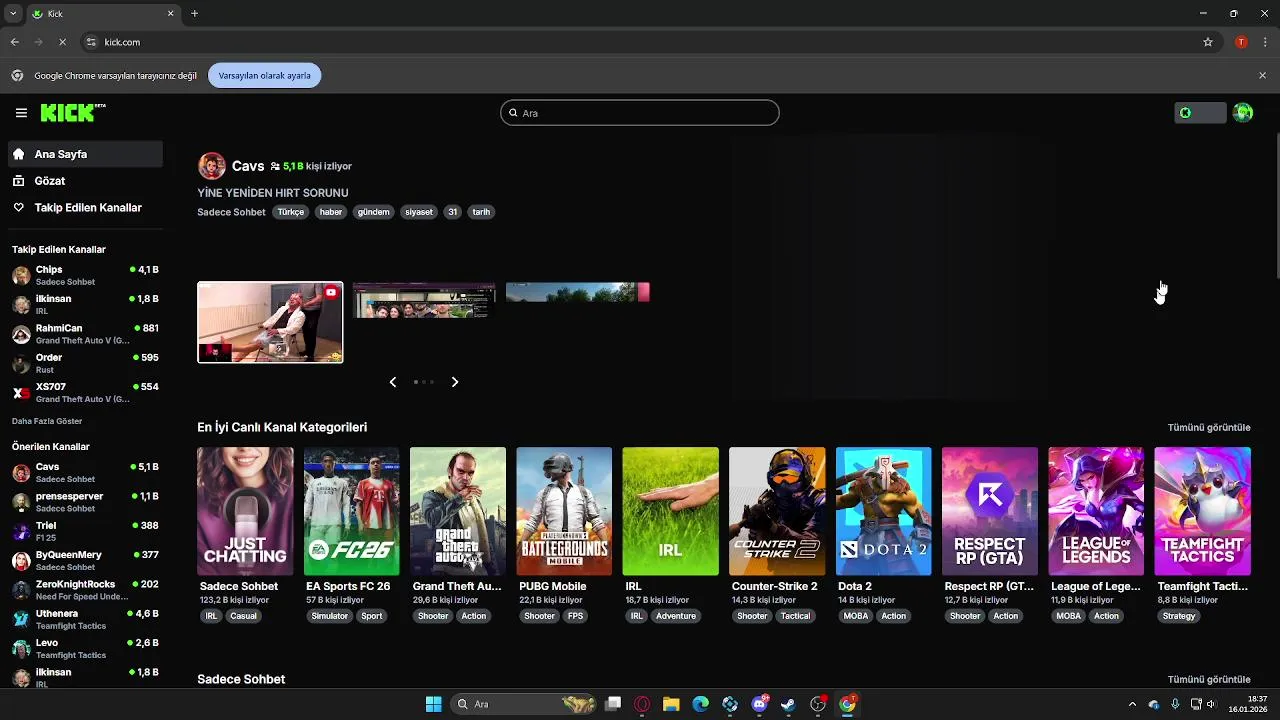Viewport: 1280px width, 720px height.
Task: Open File Explorer from the taskbar
Action: (x=671, y=704)
